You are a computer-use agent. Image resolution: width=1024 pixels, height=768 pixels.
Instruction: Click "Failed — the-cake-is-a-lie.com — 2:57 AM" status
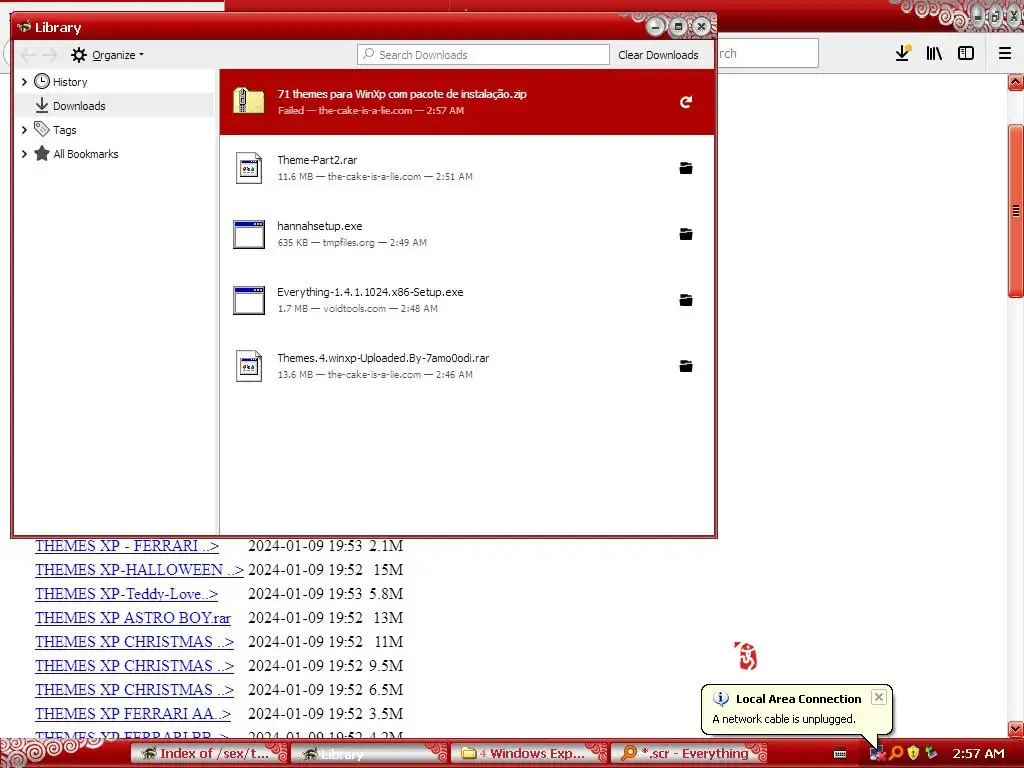coord(371,110)
